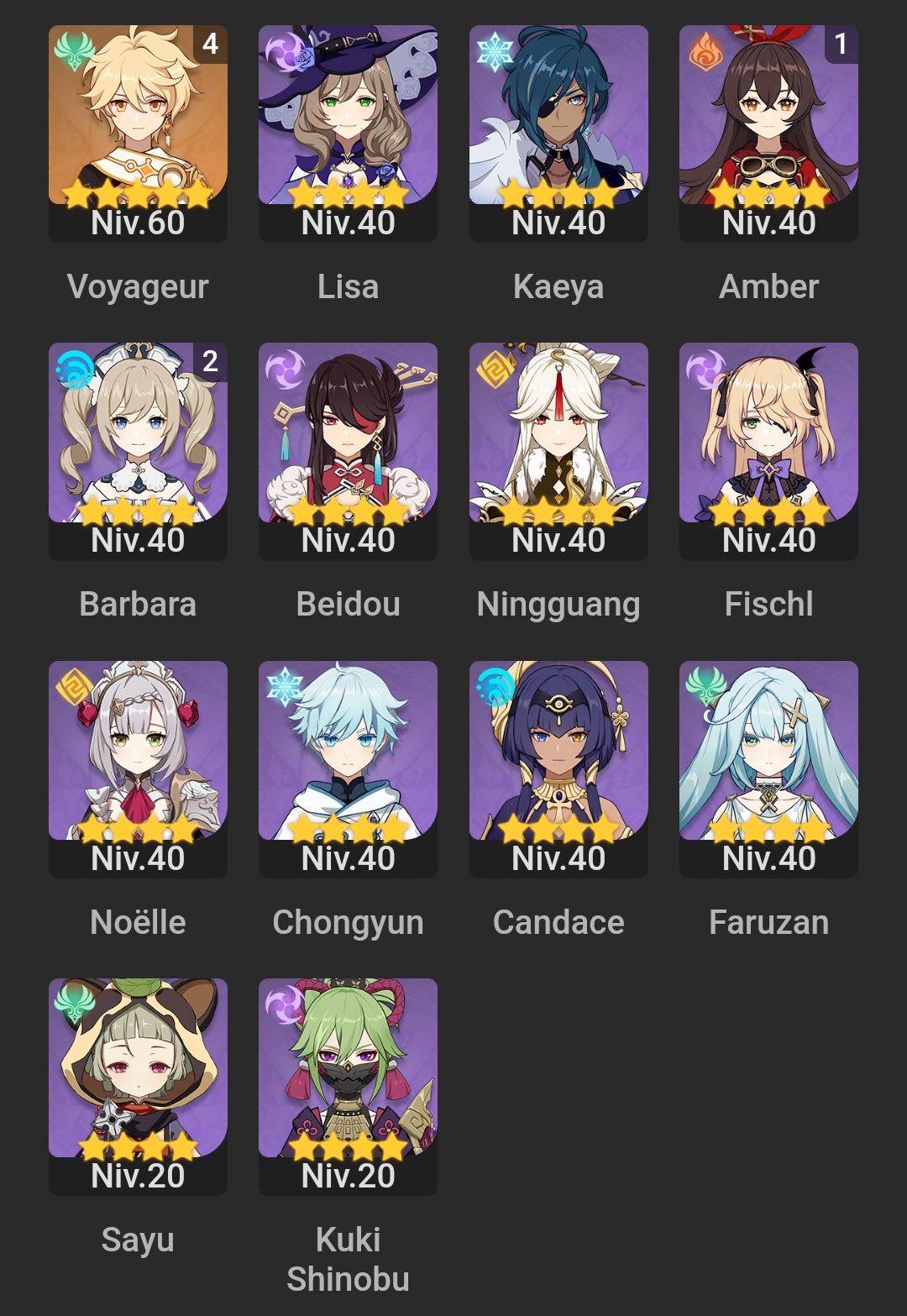Click the Kuki Shinobu name label
The image size is (907, 1316).
pyautogui.click(x=348, y=1259)
